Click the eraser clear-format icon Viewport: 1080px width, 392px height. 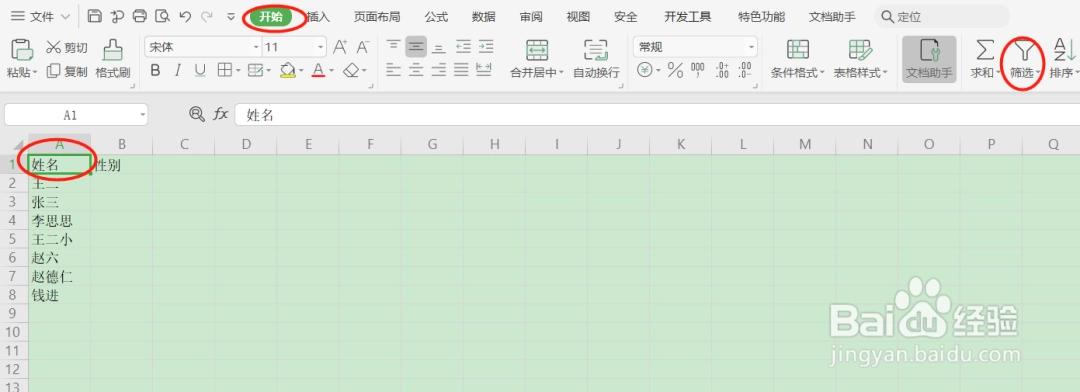pyautogui.click(x=351, y=70)
